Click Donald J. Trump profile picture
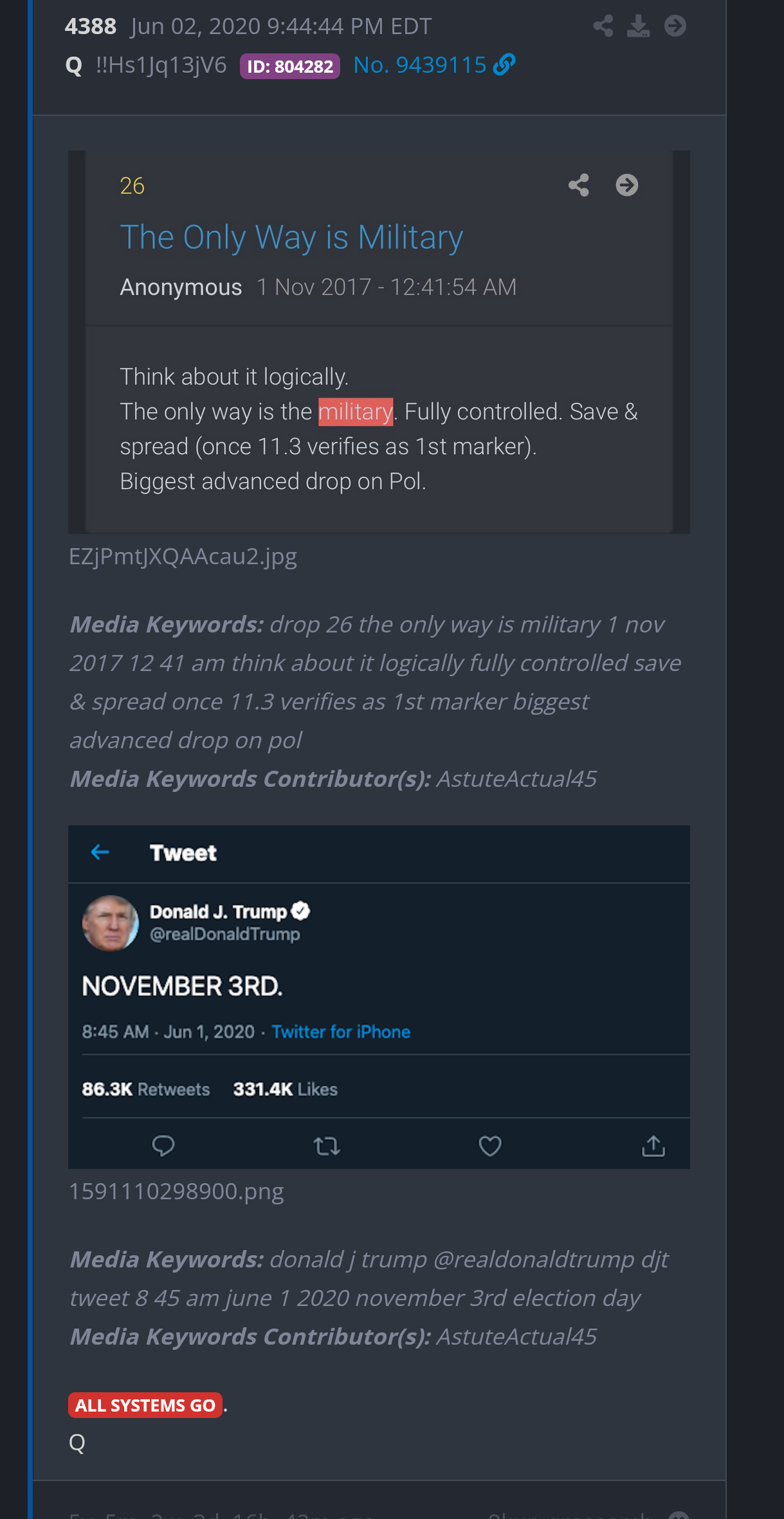The image size is (784, 1519). click(x=110, y=923)
